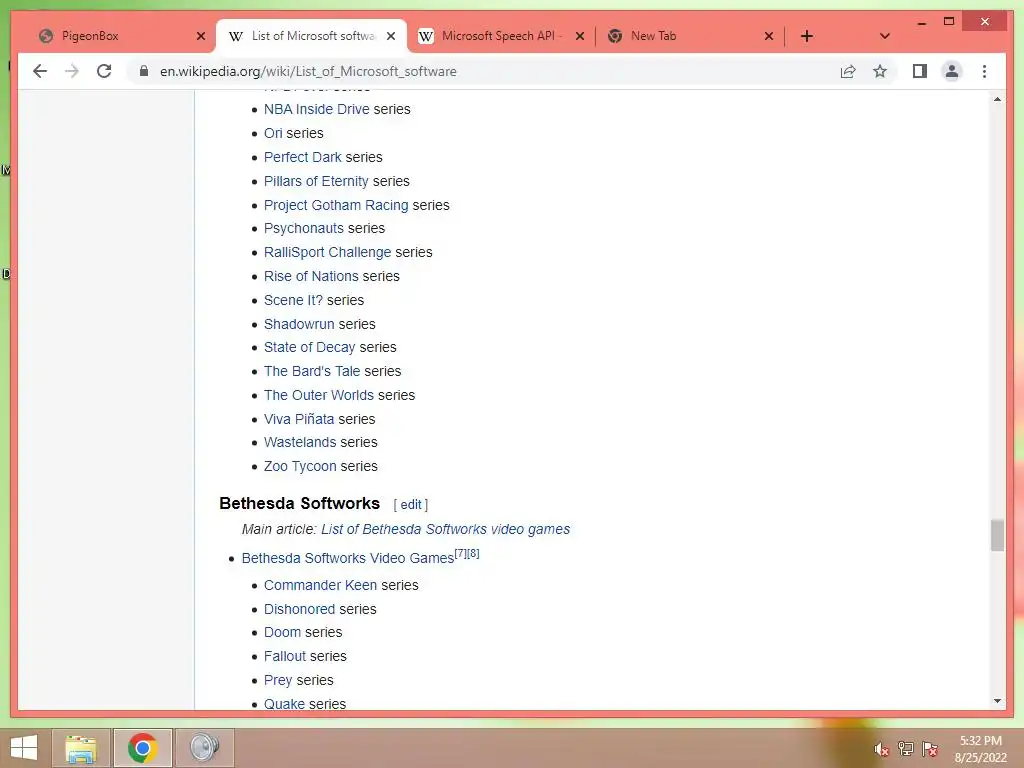Open Bethesda Softworks Video Games link

tap(347, 558)
